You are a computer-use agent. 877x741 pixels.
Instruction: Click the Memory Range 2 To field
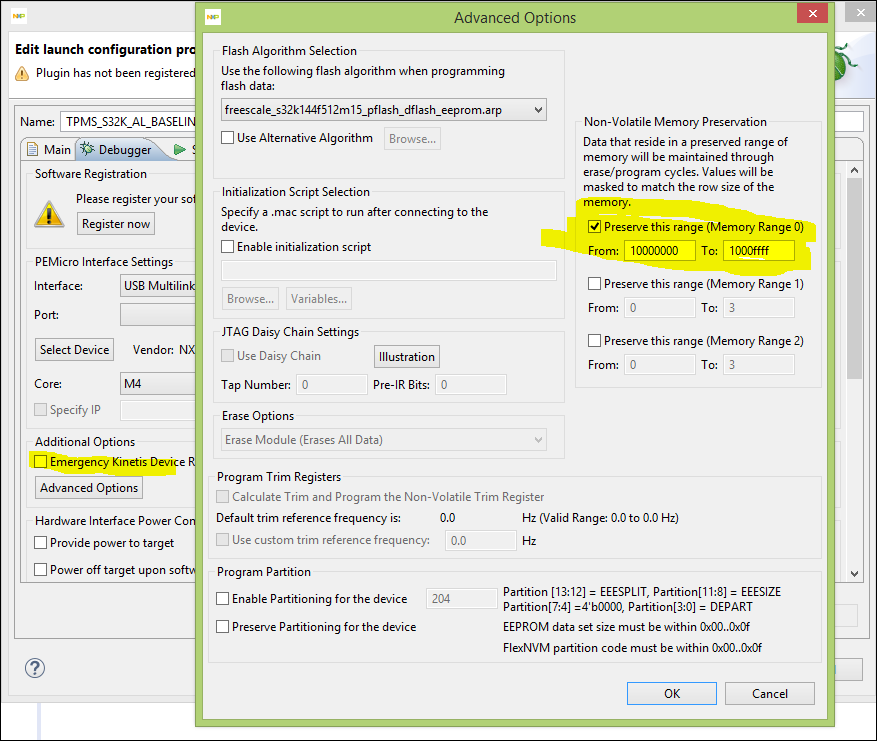tap(758, 365)
